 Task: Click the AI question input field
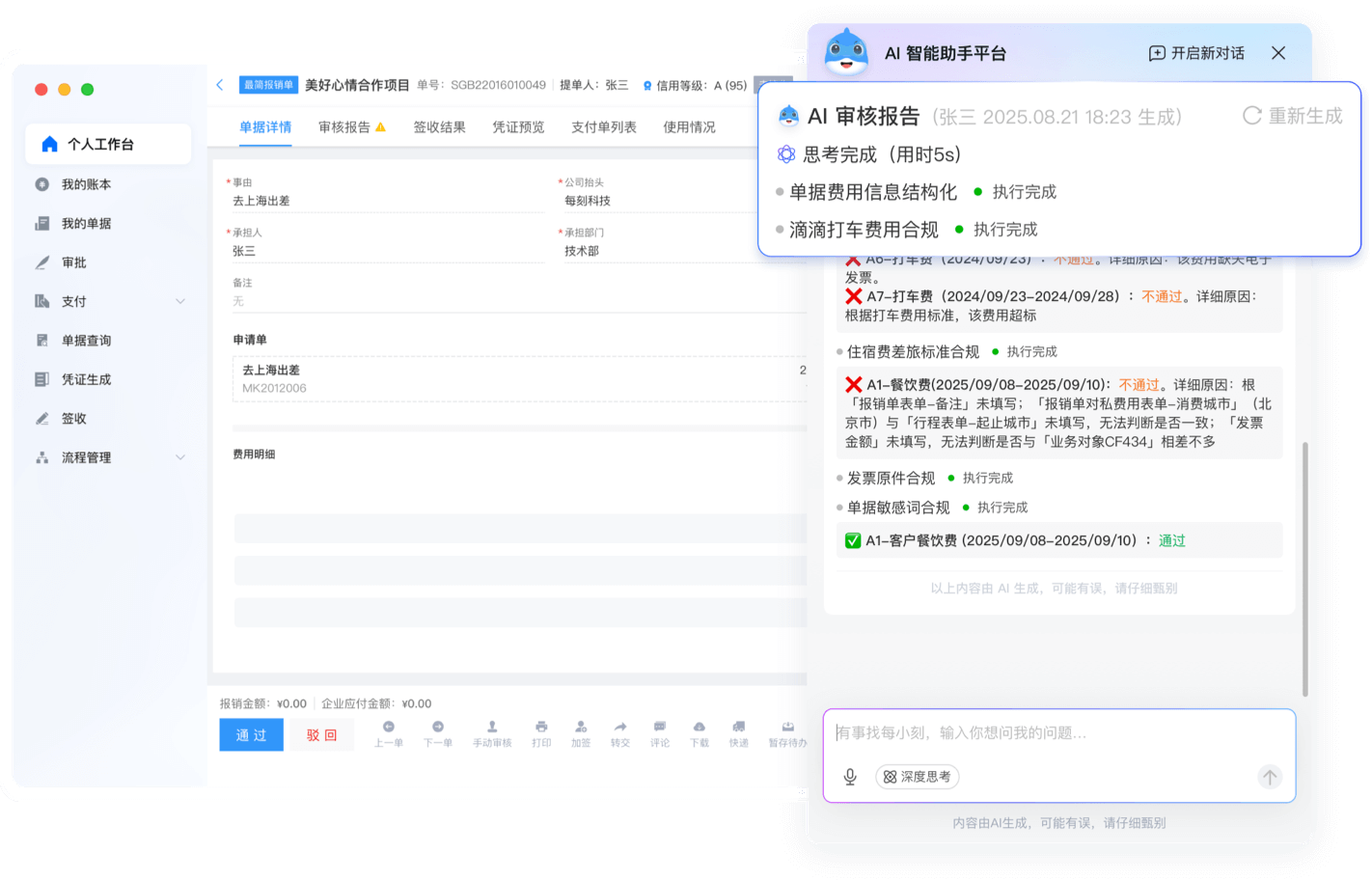click(1057, 733)
